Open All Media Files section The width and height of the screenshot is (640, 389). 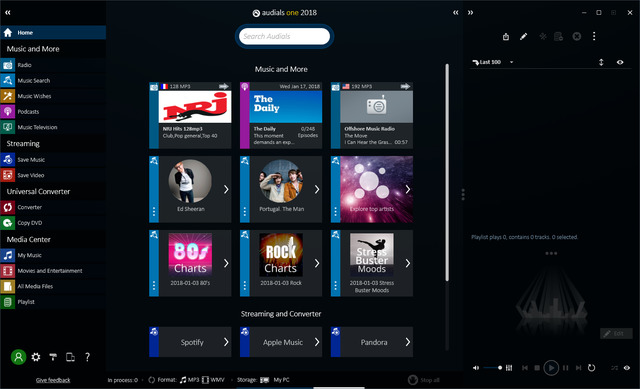click(x=53, y=286)
